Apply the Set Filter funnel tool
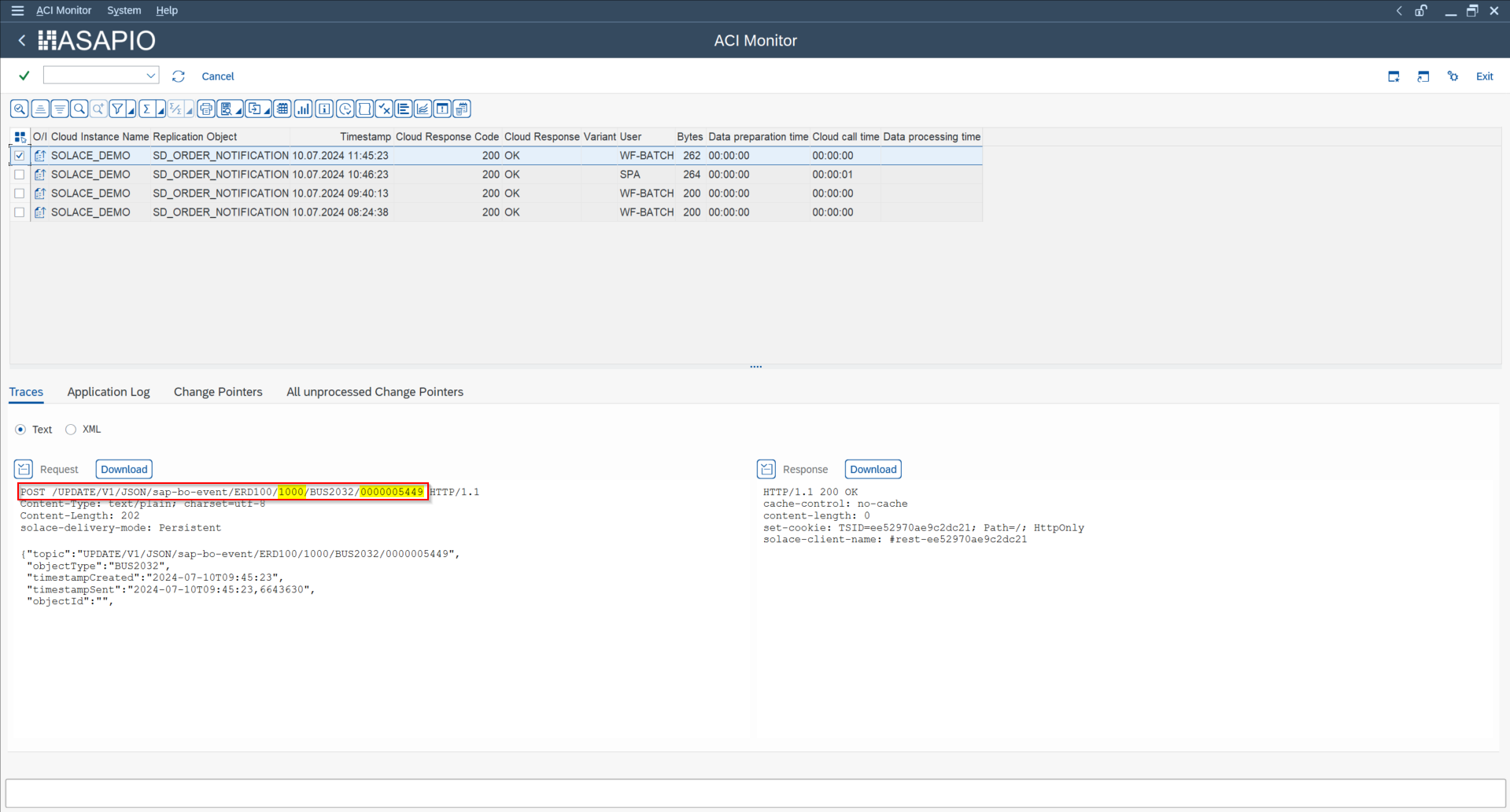 pos(117,109)
